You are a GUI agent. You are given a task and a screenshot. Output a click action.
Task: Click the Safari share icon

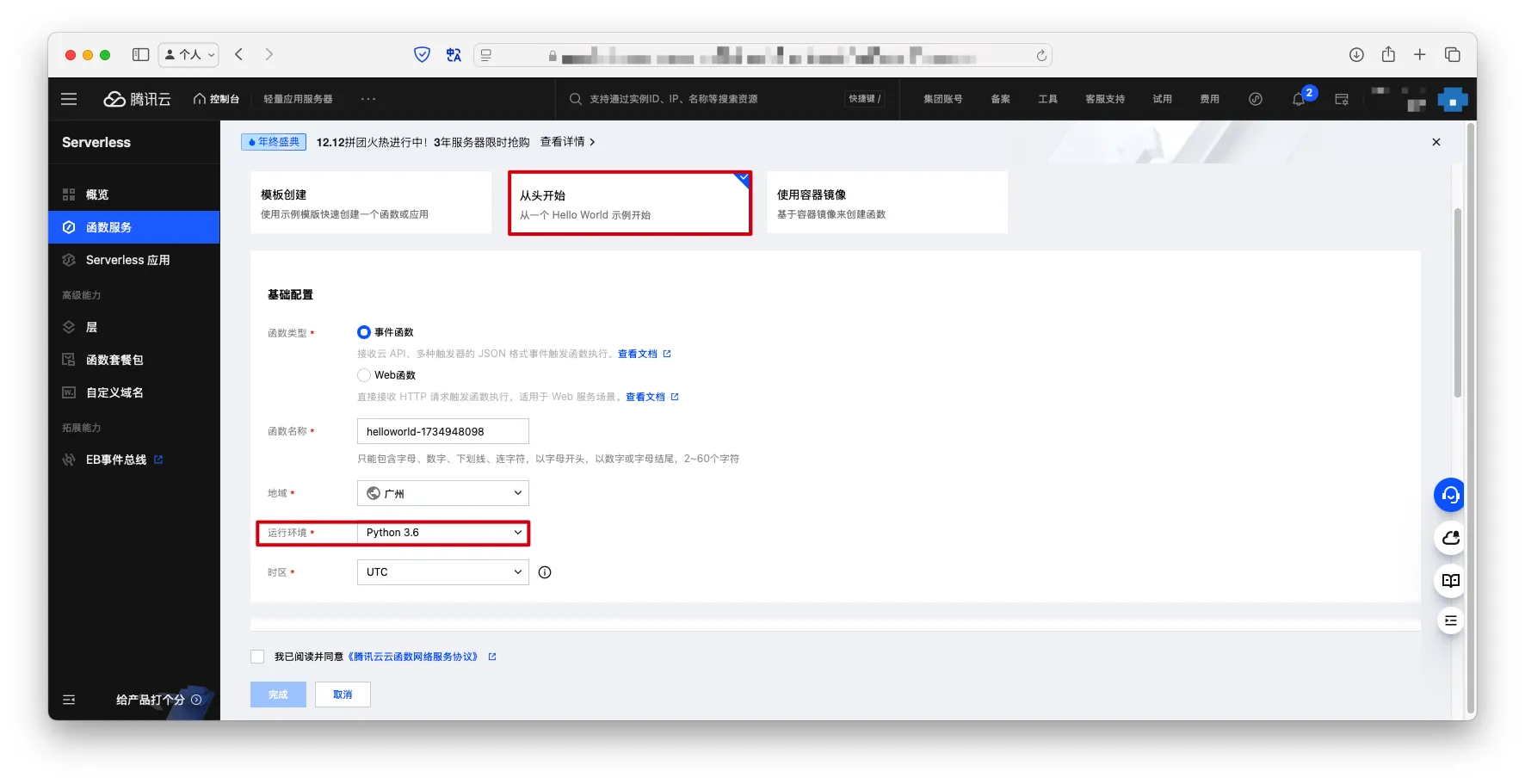tap(1388, 55)
